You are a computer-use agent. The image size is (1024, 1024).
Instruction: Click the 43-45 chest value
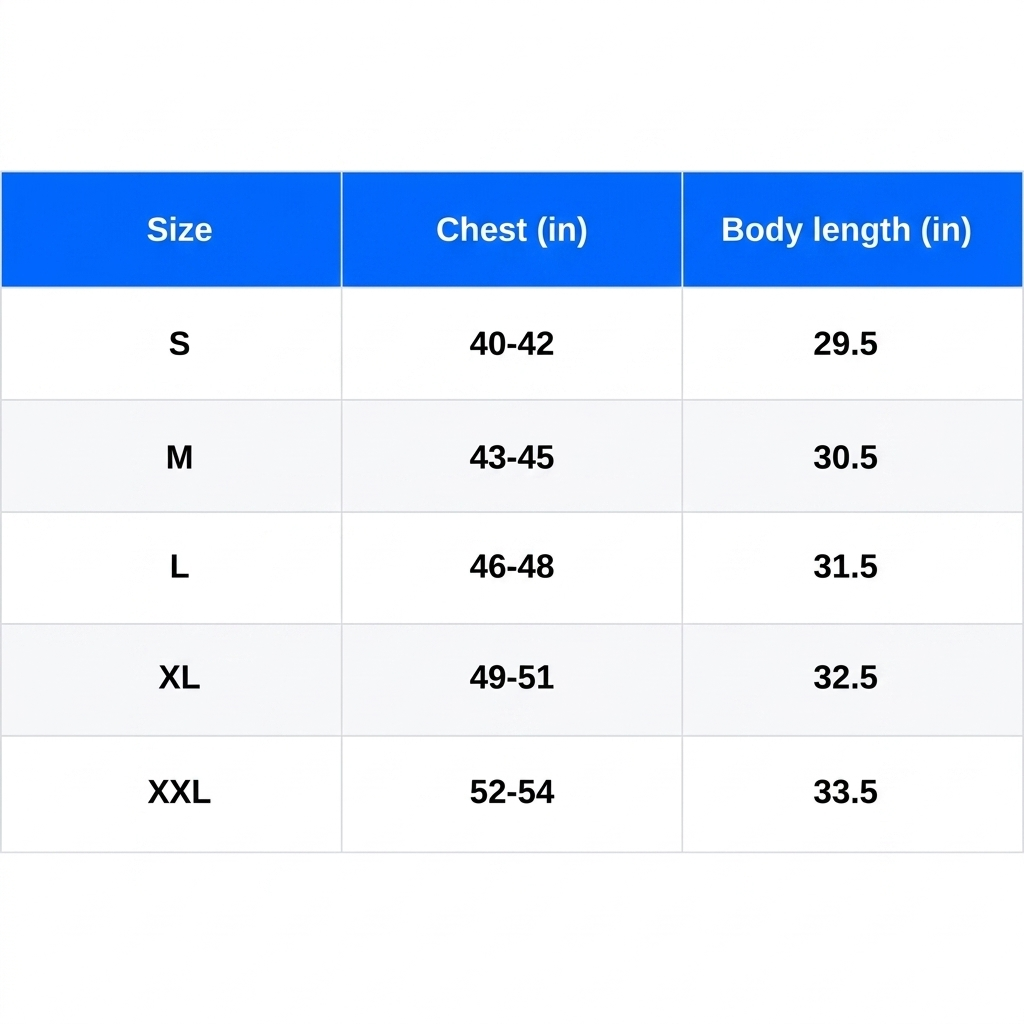click(x=512, y=456)
